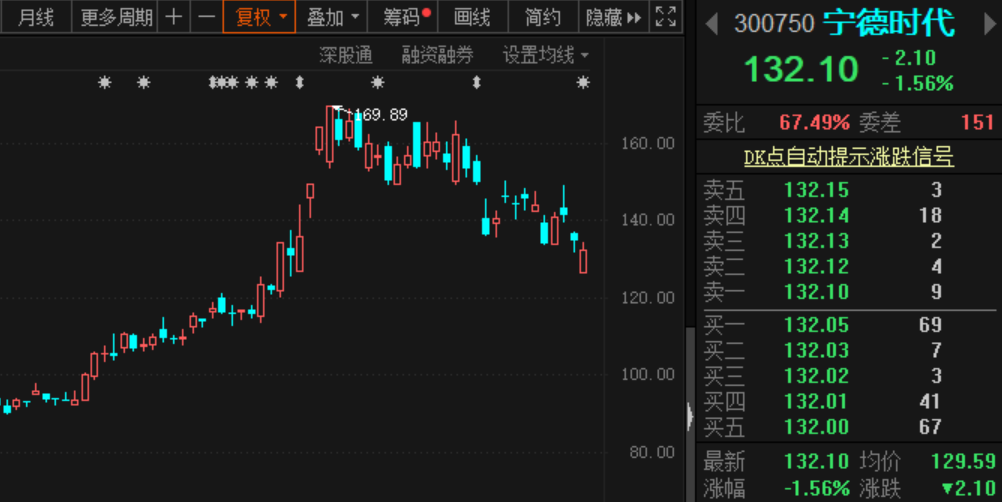The width and height of the screenshot is (1002, 502).
Task: Click the right-panel collapse arrow handle
Action: click(689, 416)
